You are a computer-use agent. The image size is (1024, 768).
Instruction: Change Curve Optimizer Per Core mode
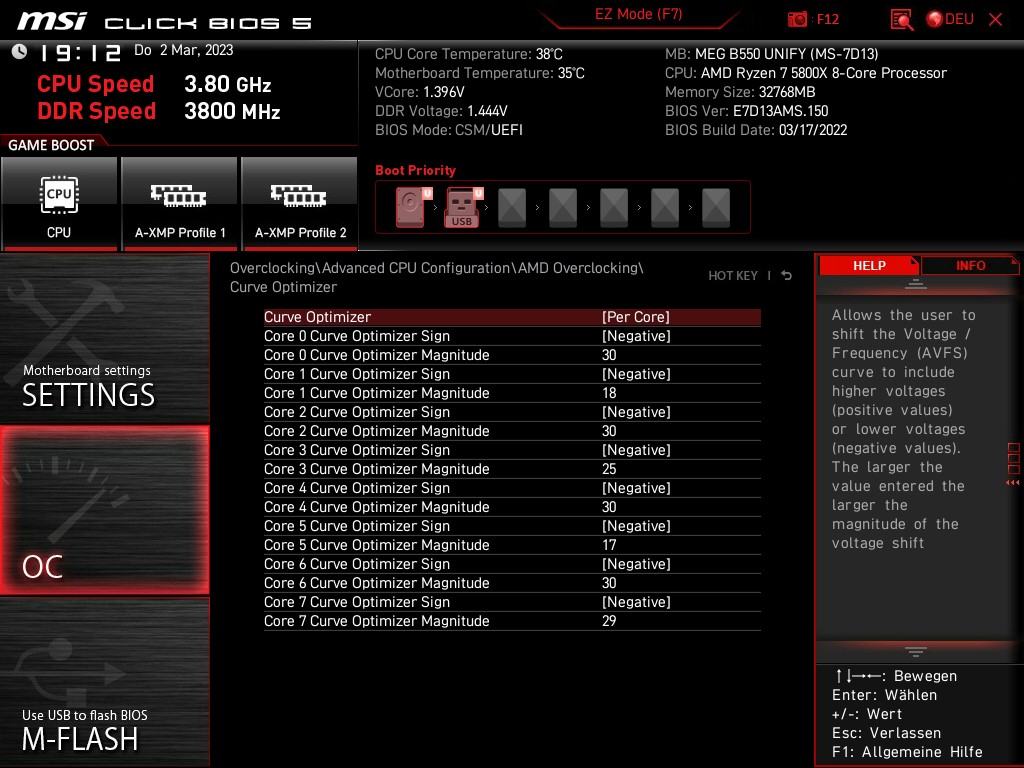[512, 317]
